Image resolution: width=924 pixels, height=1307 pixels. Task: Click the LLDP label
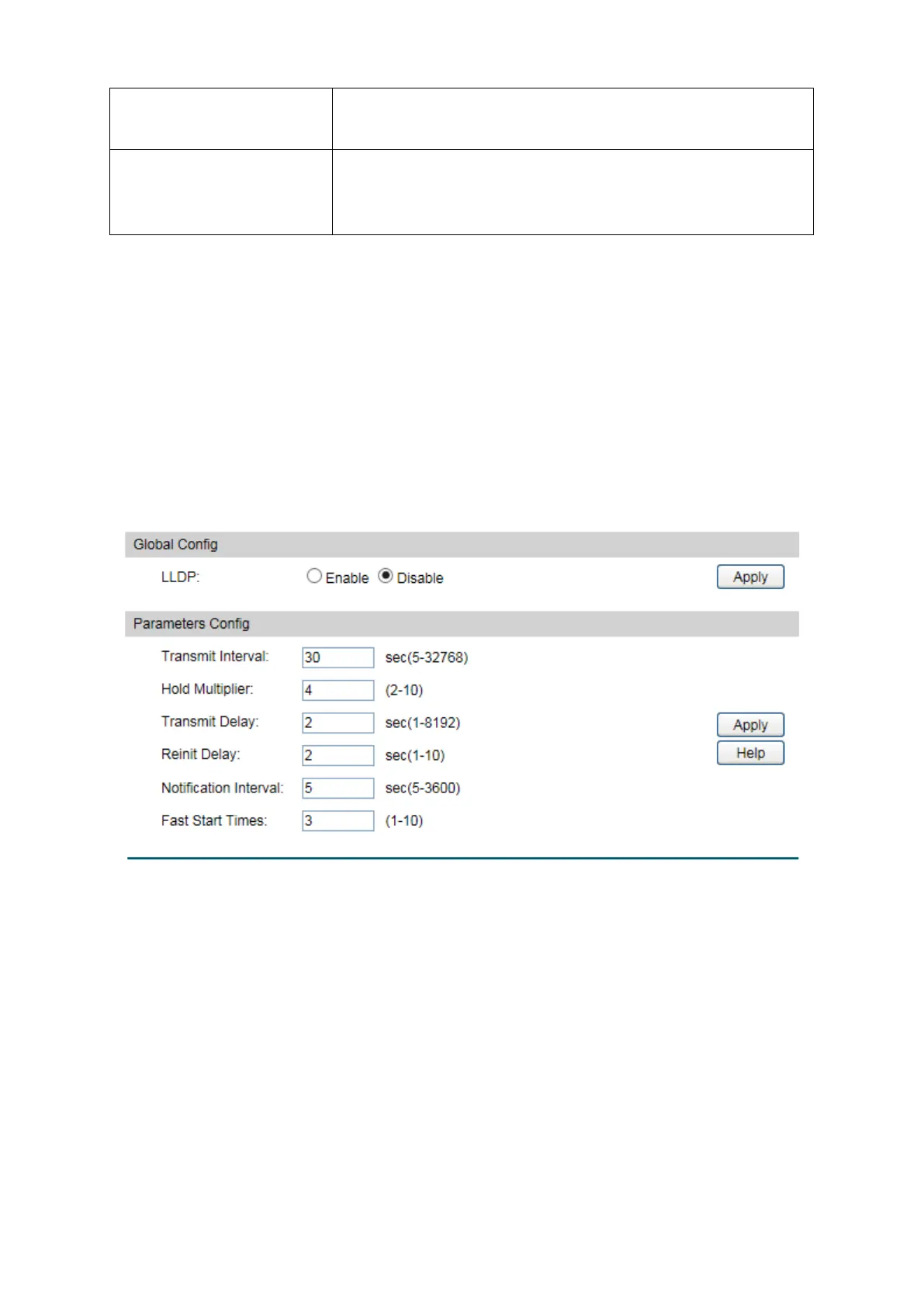pos(180,577)
